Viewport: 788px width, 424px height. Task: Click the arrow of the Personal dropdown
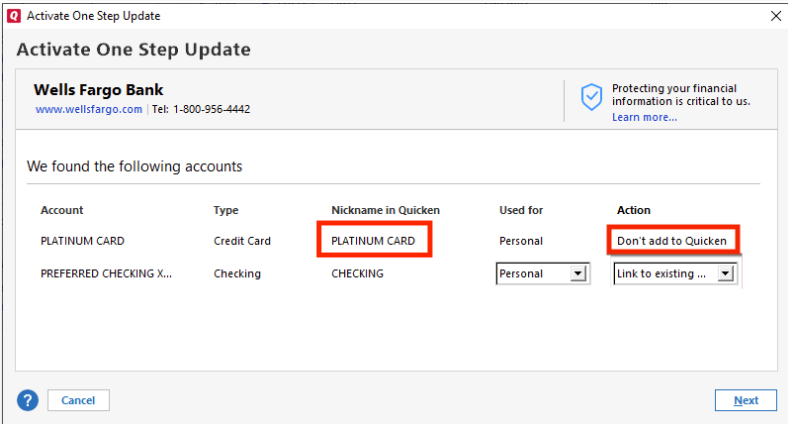(x=578, y=274)
